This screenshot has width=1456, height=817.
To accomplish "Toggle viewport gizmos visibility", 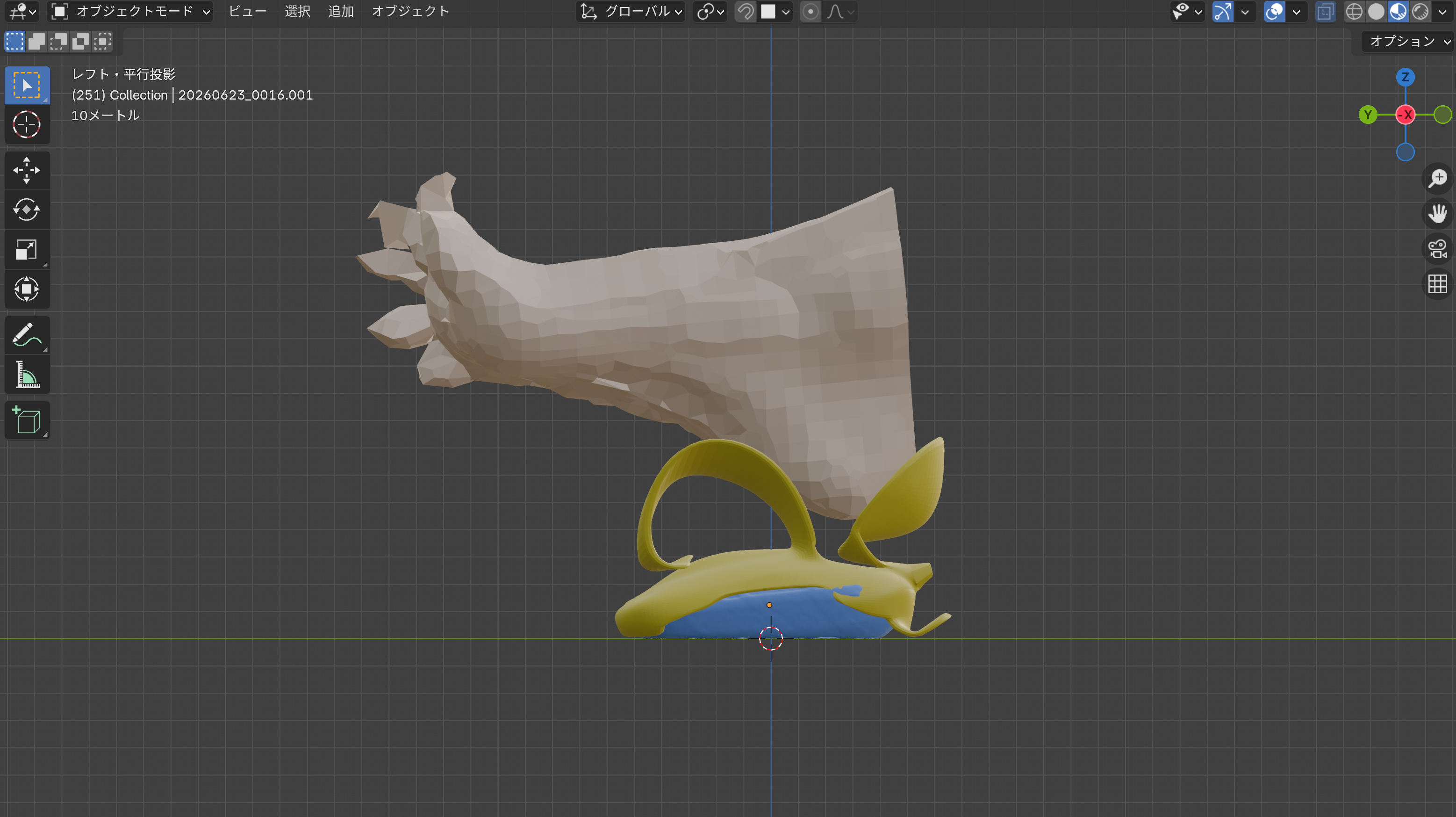I will (1223, 11).
